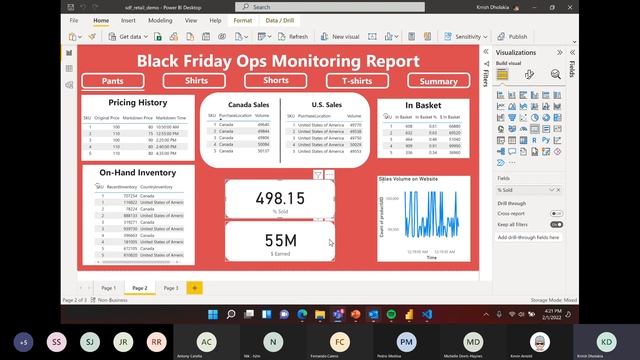Select the Card visual icon
Screen dimensions: 640x360
coord(535,129)
